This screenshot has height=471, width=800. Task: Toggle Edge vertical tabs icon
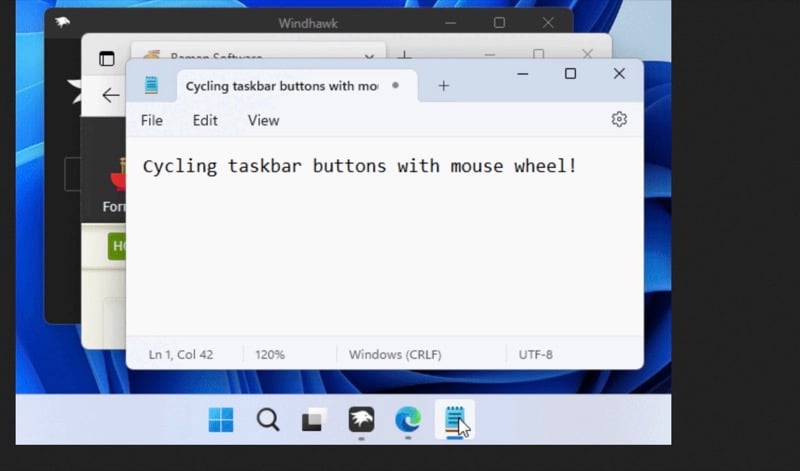[x=107, y=59]
